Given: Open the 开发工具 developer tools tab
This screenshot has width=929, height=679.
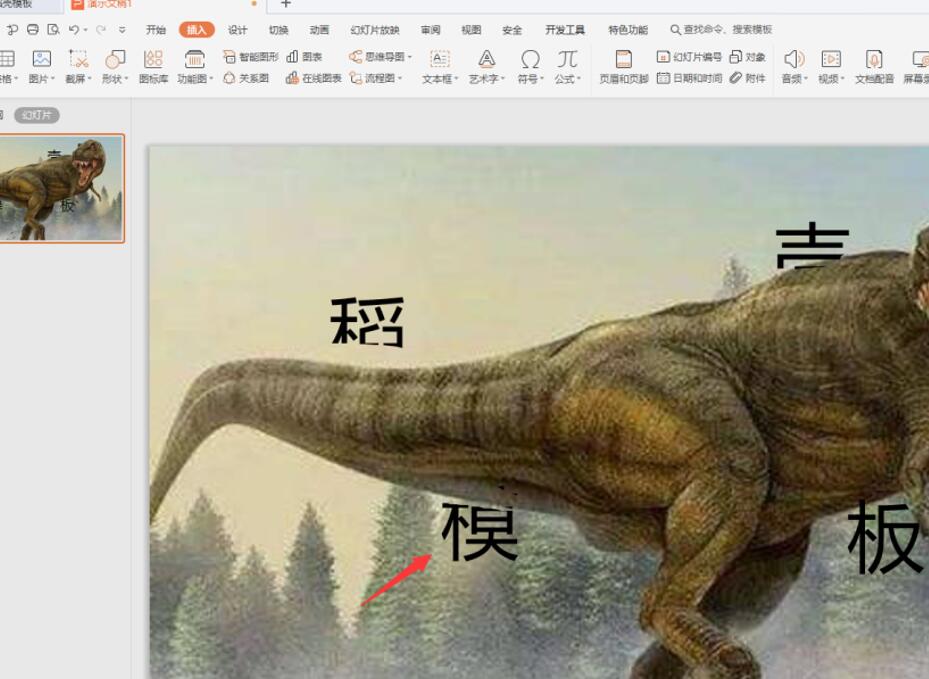Looking at the screenshot, I should [x=565, y=30].
